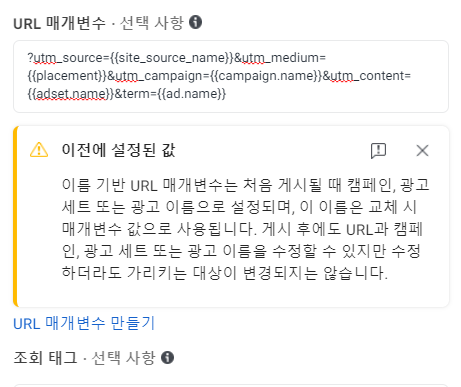The height and width of the screenshot is (387, 461).
Task: Click the 조회 태그 field label
Action: click(45, 358)
